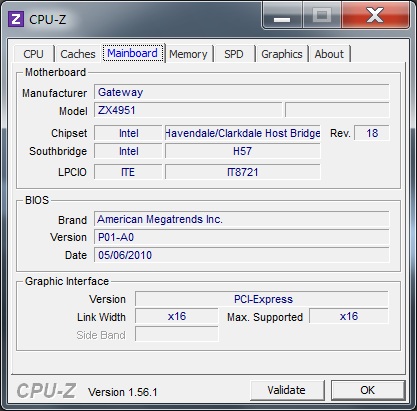Minimize the CPU-Z window
This screenshot has width=417, height=411.
[282, 16]
